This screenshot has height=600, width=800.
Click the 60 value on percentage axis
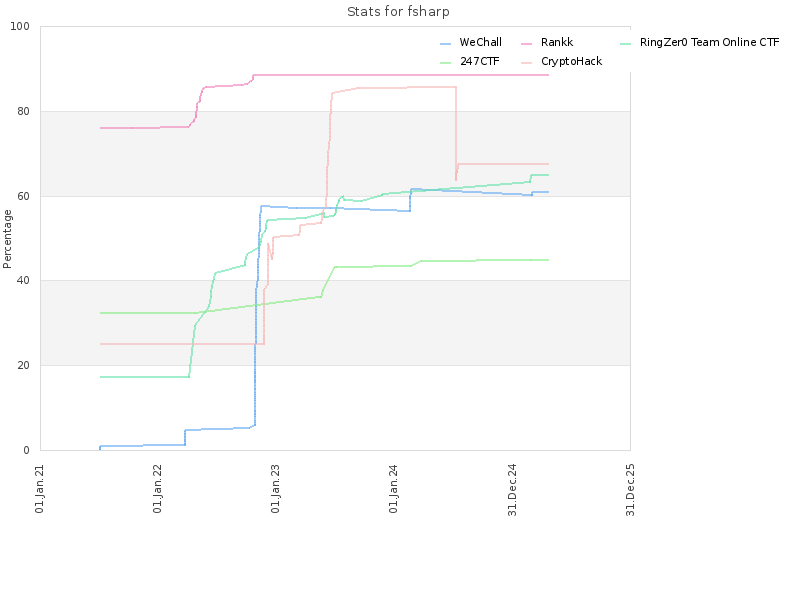tap(23, 196)
